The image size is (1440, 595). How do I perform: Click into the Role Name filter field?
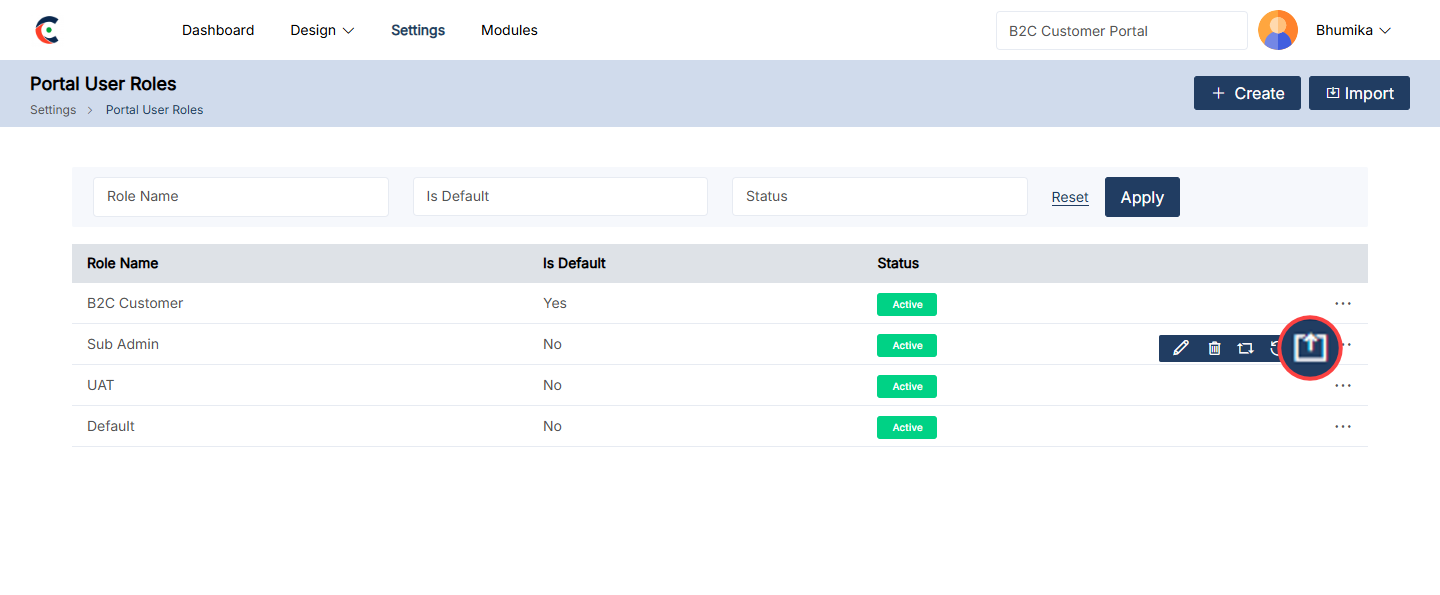[241, 197]
